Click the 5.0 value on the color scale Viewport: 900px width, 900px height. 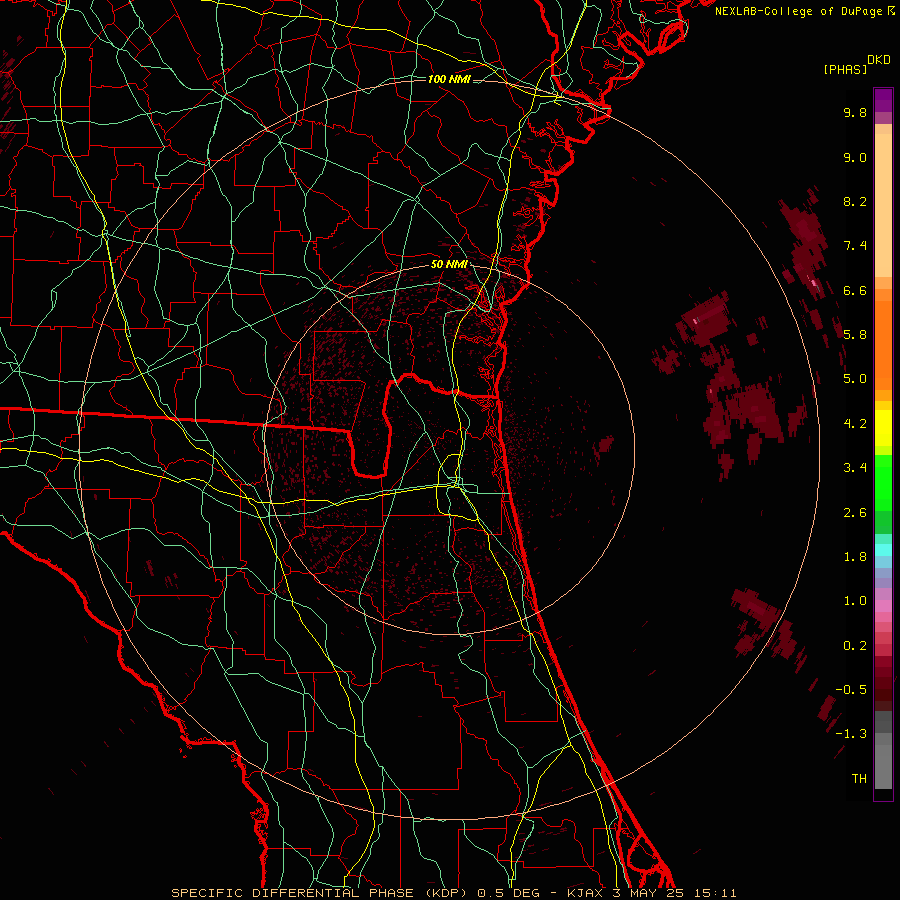pos(855,379)
